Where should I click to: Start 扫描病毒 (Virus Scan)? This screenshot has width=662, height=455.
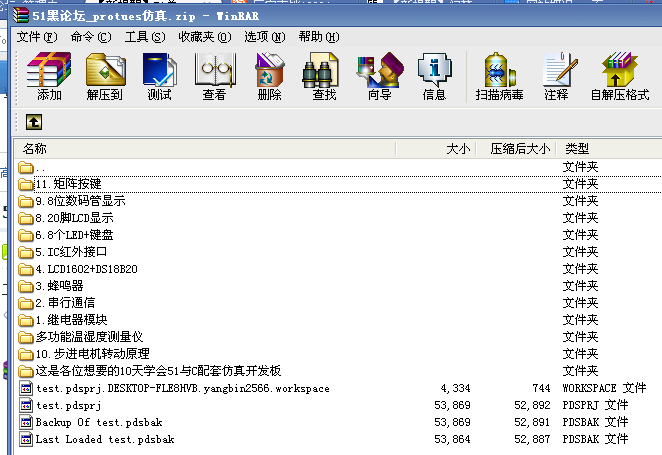(x=499, y=76)
